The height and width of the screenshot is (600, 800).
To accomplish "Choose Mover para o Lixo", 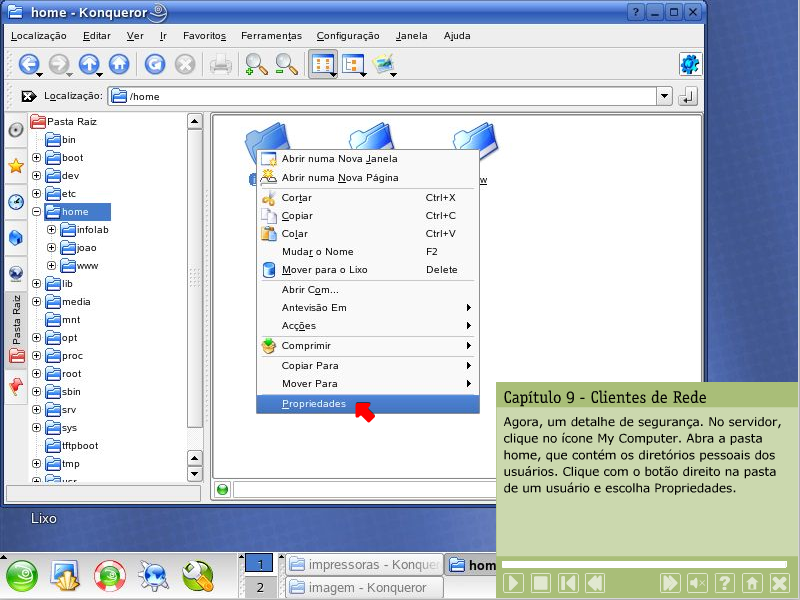I will tap(324, 269).
